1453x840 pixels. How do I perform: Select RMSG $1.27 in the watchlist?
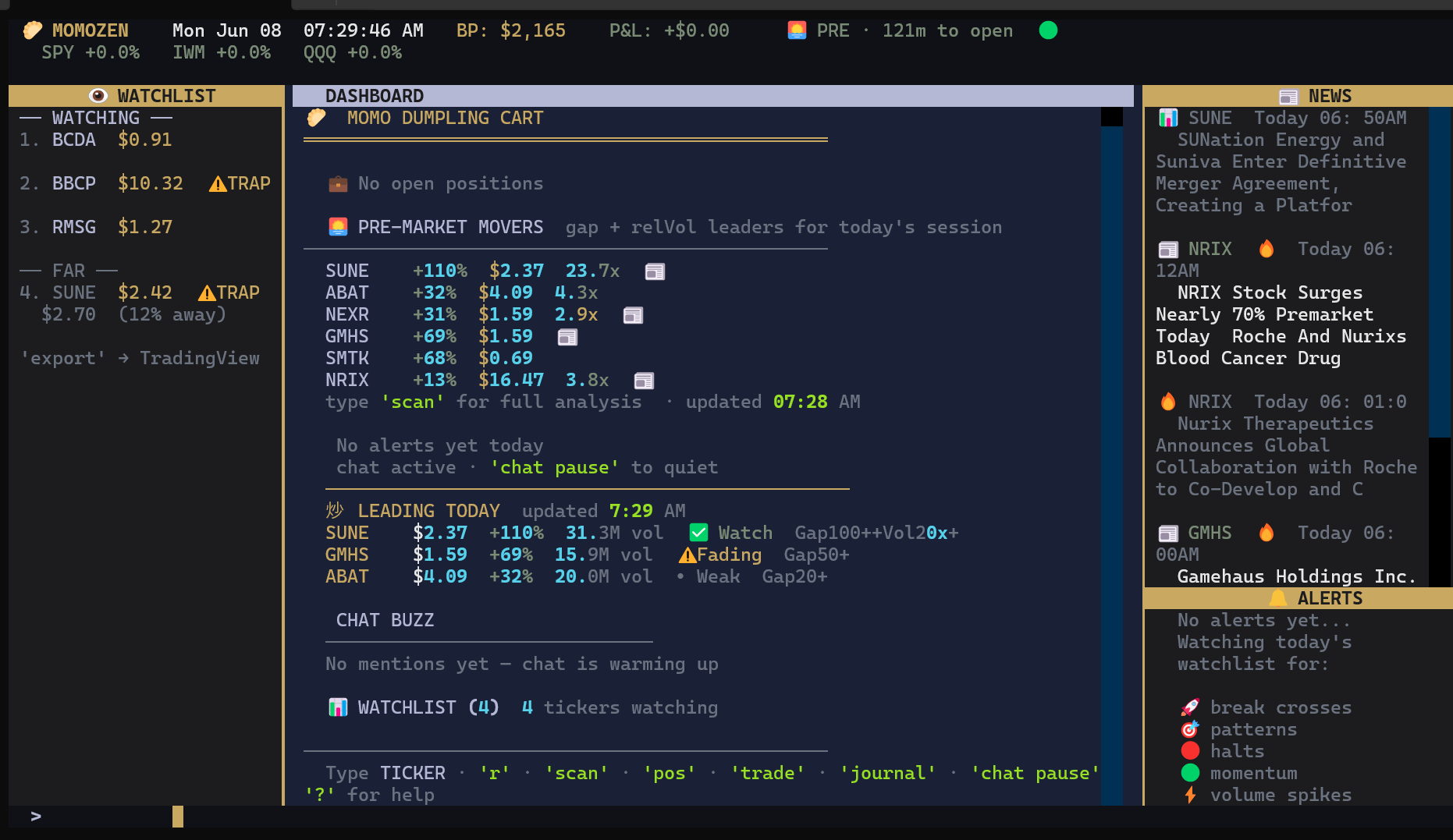(96, 227)
